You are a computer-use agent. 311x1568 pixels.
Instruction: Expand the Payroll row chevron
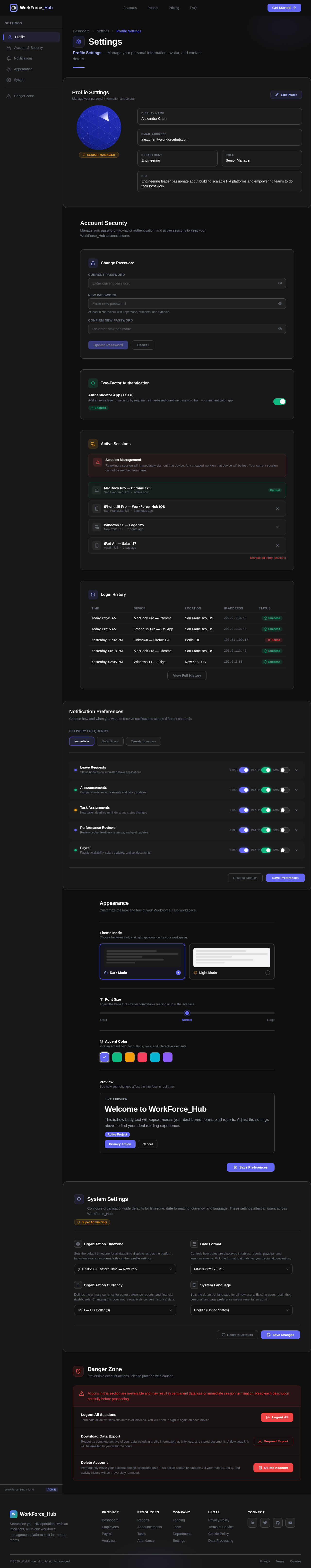(296, 850)
